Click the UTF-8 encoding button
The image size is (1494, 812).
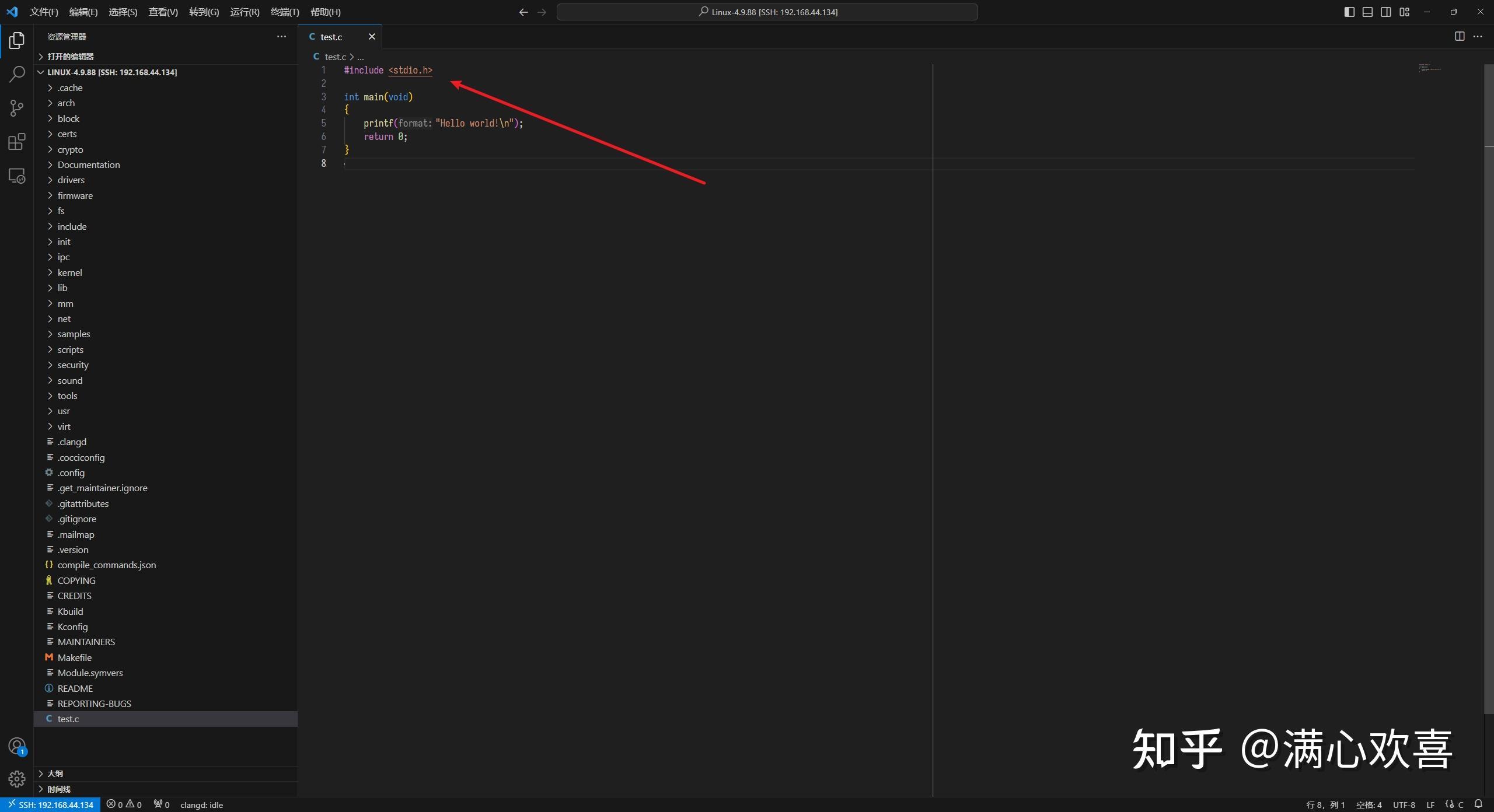click(1404, 804)
